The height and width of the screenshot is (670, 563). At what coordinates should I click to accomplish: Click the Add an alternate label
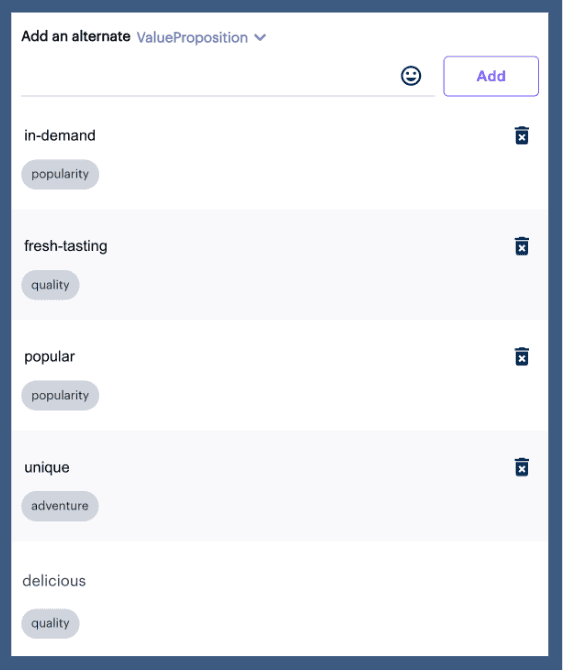(x=76, y=36)
